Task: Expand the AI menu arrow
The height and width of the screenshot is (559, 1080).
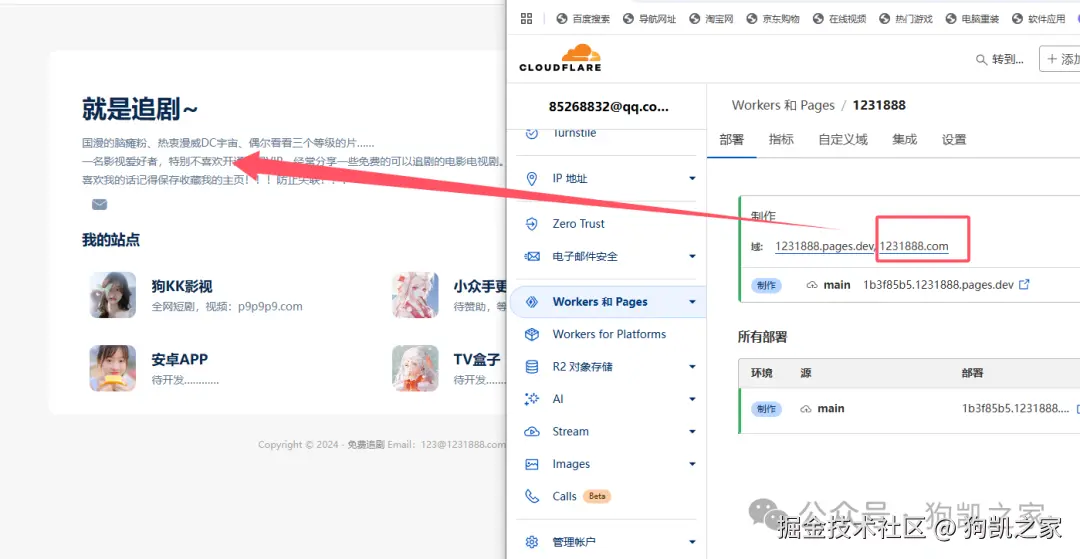Action: [x=692, y=399]
